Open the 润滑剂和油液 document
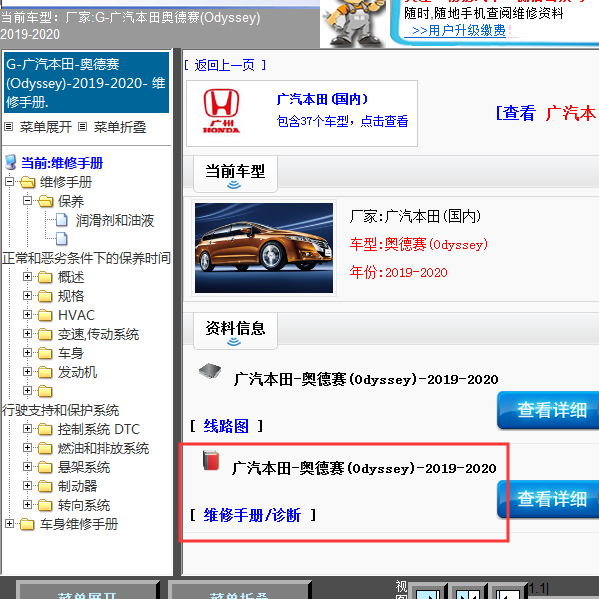Screen dimensions: 599x599 click(115, 220)
